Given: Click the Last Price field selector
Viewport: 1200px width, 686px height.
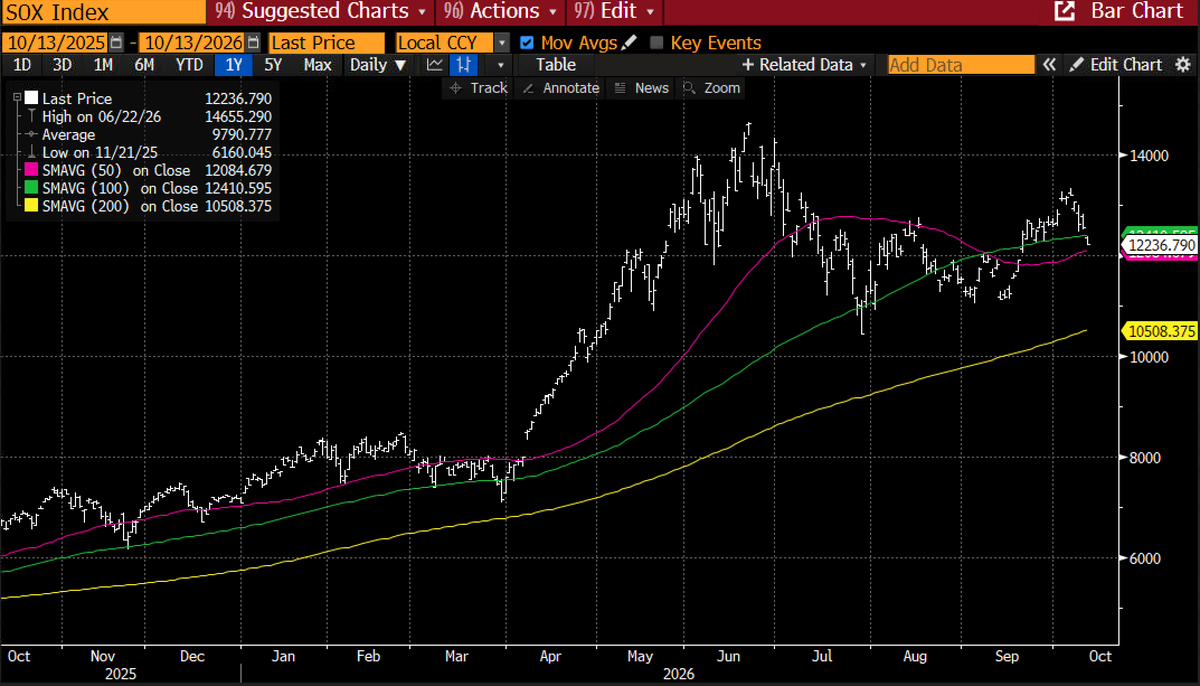Looking at the screenshot, I should 326,43.
